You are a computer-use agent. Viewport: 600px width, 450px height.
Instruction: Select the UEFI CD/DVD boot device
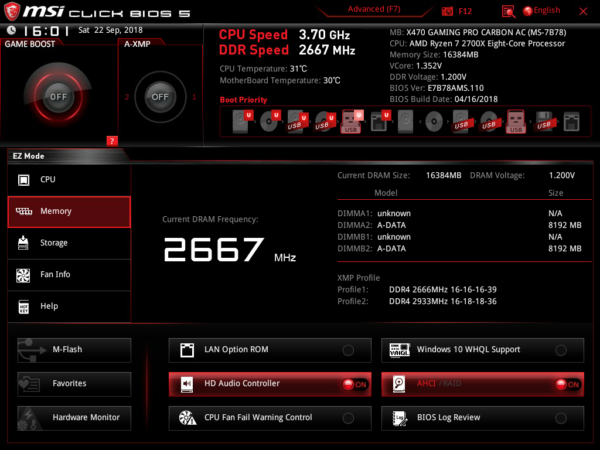tap(269, 122)
